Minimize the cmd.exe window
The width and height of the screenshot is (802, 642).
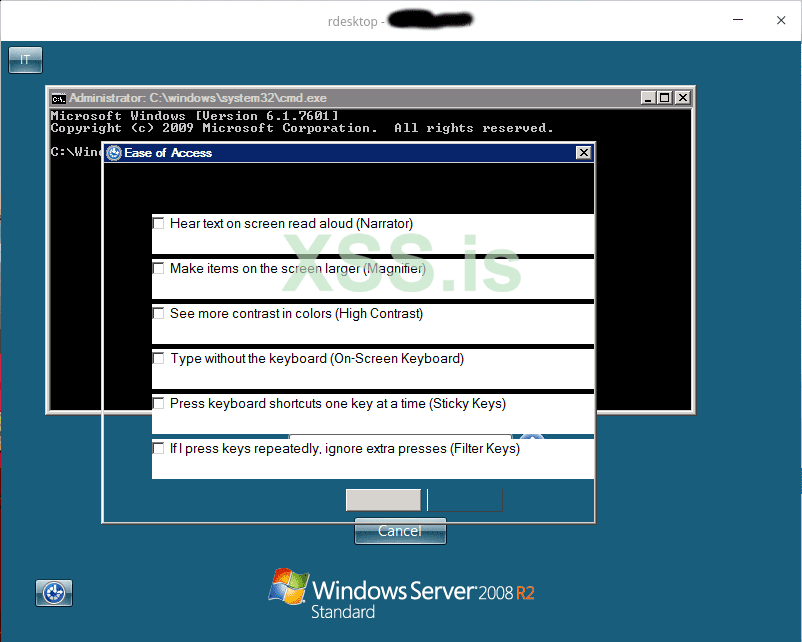point(648,98)
